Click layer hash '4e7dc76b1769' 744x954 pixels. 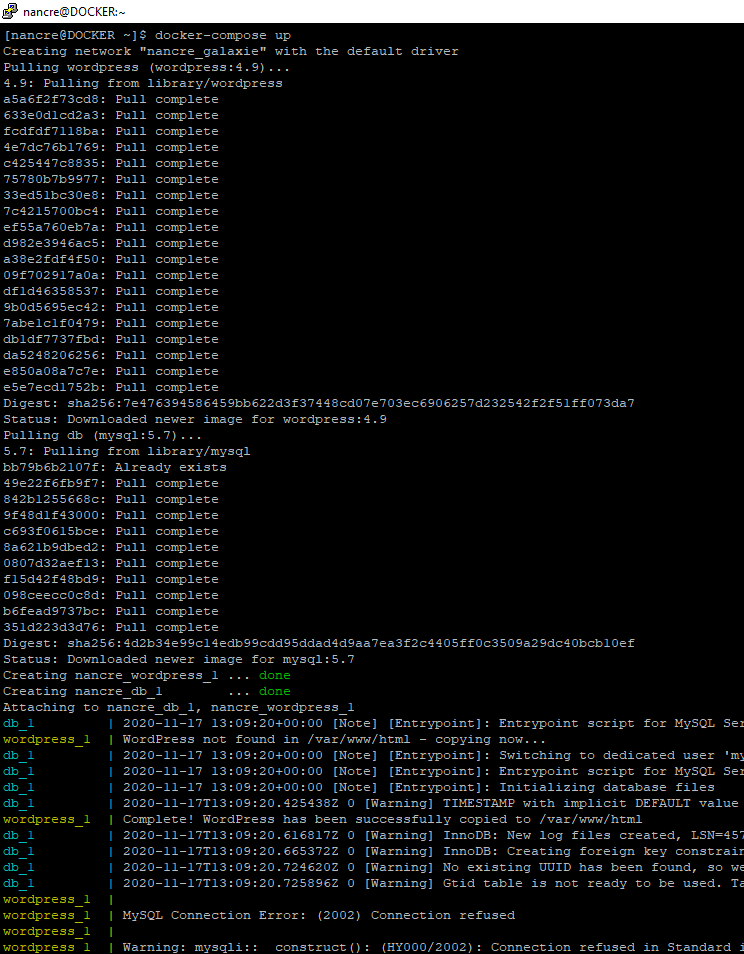[x=50, y=147]
